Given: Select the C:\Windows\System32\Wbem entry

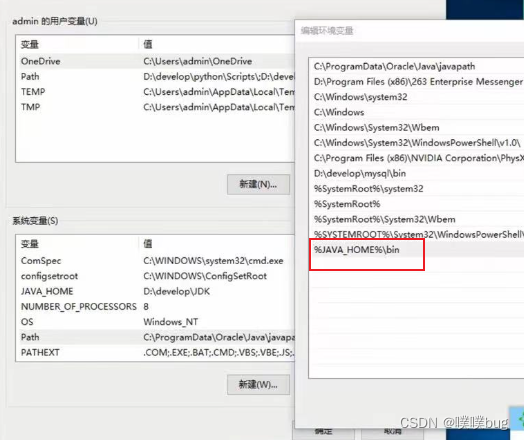Looking at the screenshot, I should [x=416, y=128].
